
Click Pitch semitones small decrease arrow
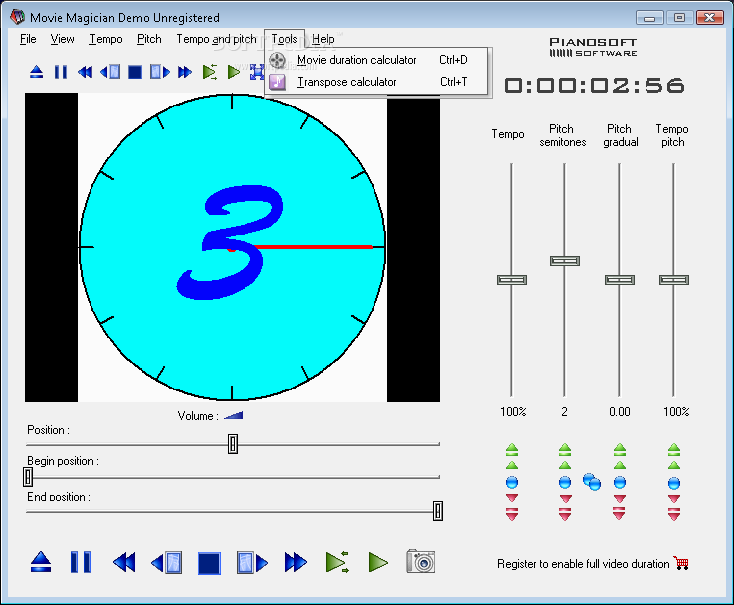click(565, 498)
